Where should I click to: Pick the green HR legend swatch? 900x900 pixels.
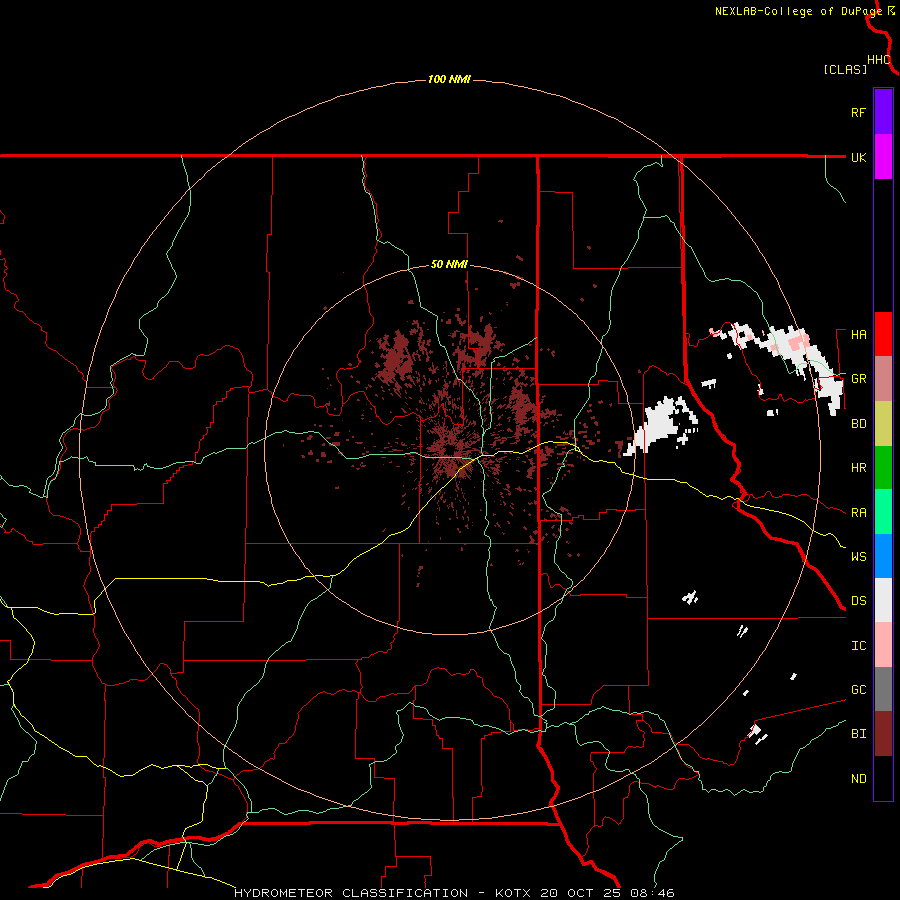(x=883, y=468)
